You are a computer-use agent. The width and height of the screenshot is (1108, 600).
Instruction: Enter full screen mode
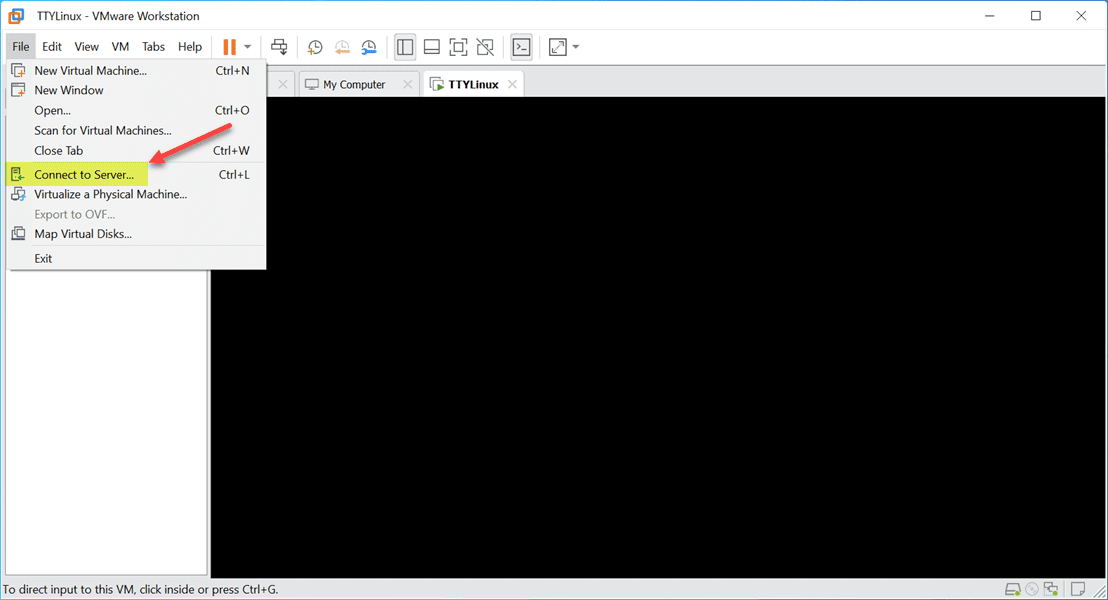click(459, 47)
